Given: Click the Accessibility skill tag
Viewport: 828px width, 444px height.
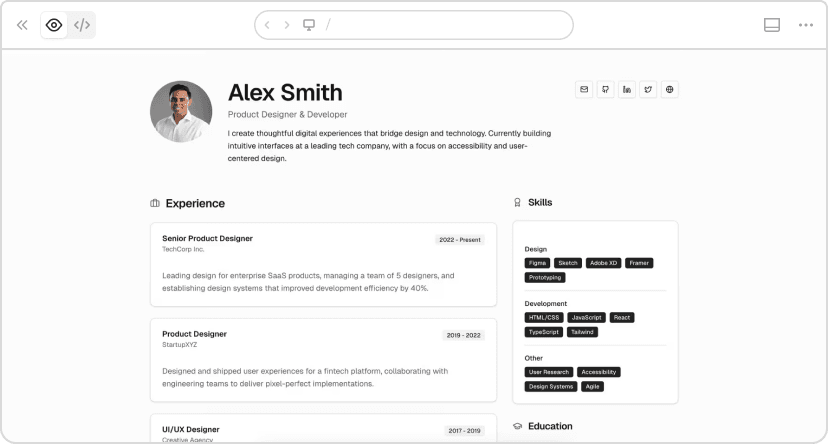Looking at the screenshot, I should [x=598, y=372].
